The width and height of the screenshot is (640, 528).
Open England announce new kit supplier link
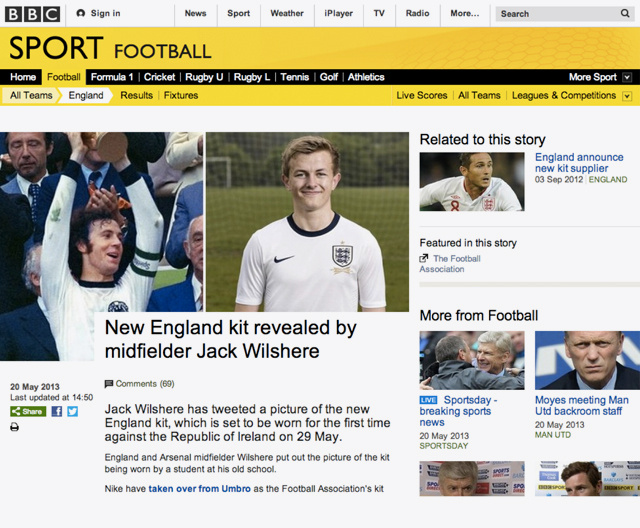pyautogui.click(x=579, y=163)
